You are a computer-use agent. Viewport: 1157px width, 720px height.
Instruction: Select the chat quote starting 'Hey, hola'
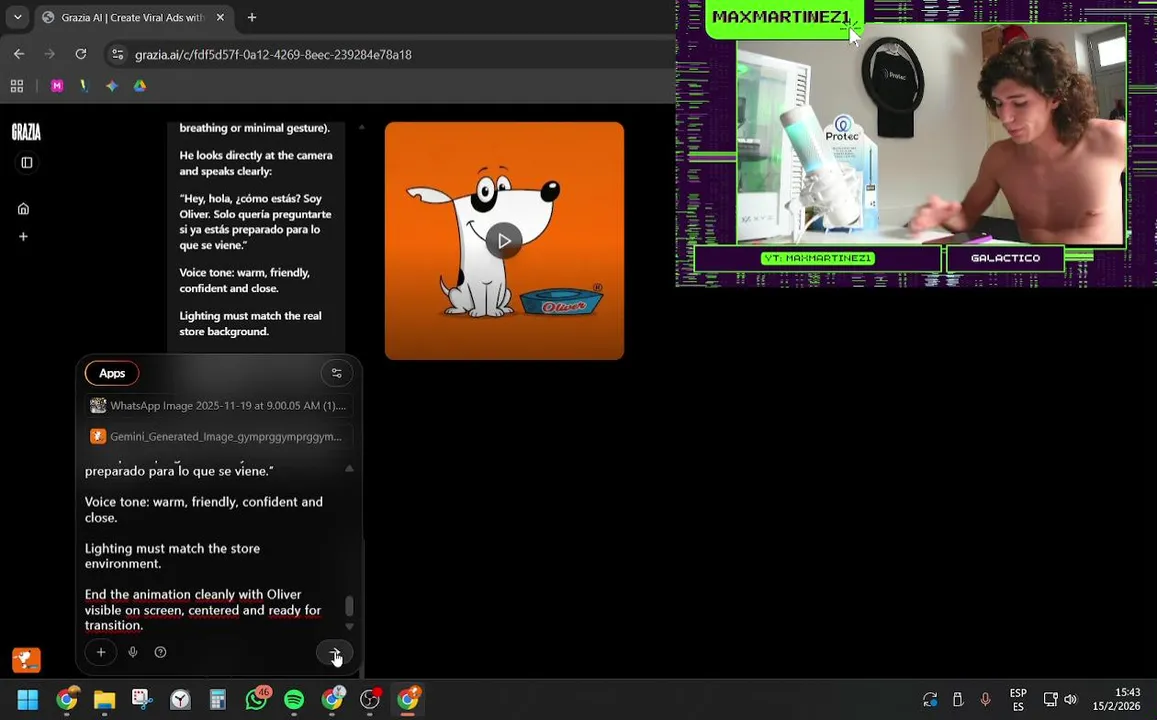click(x=255, y=221)
